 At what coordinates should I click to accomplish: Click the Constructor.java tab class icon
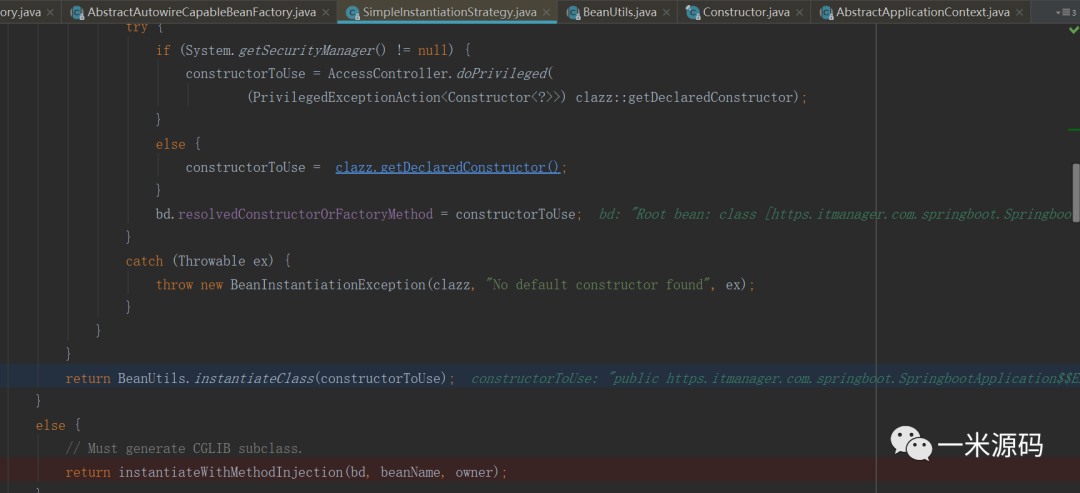click(693, 12)
